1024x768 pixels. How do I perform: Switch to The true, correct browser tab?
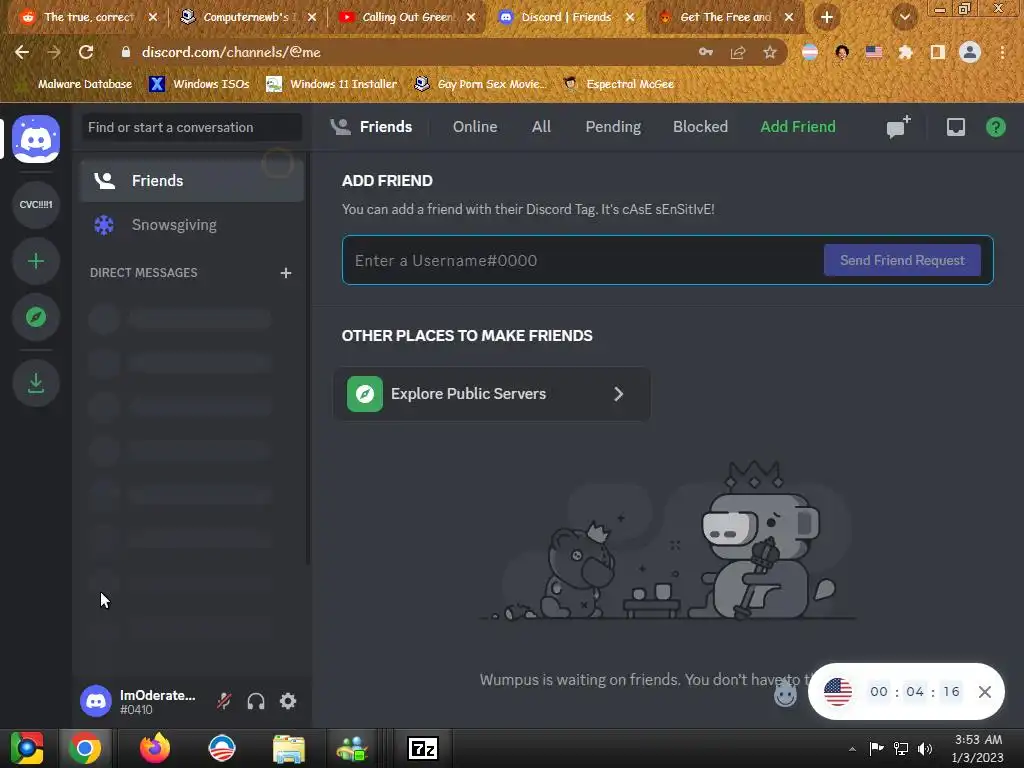[x=88, y=17]
